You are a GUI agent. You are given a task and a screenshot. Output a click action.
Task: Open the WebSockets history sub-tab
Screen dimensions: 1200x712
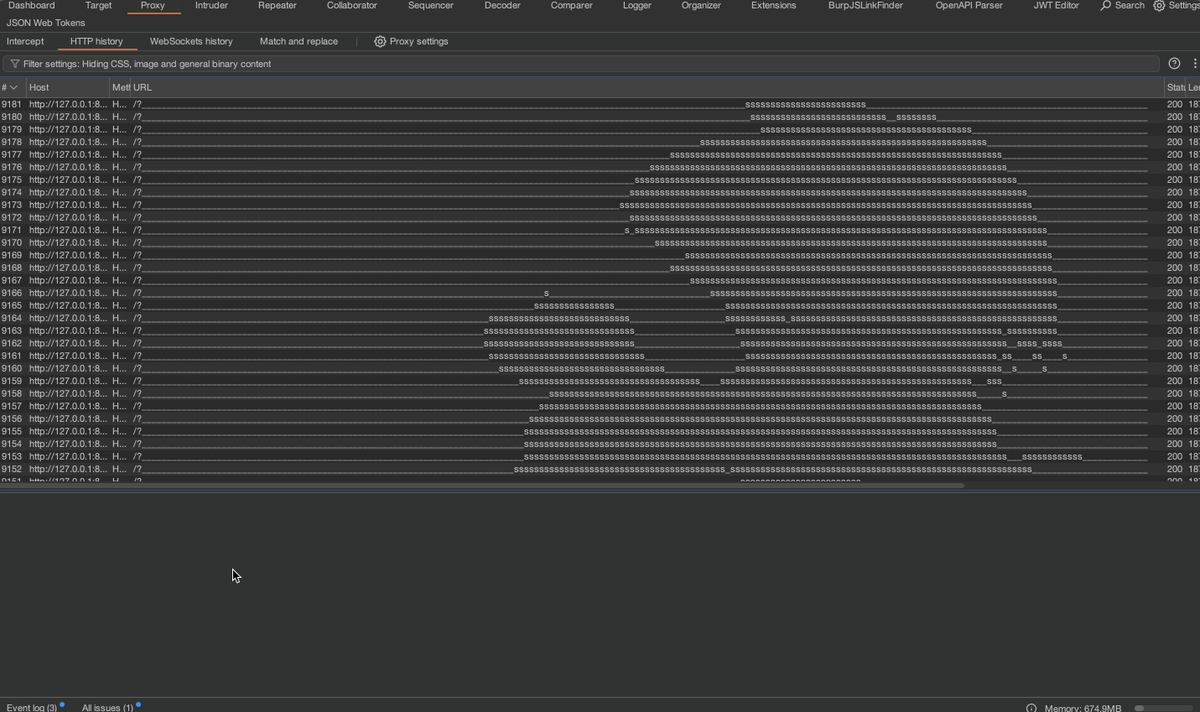point(191,42)
